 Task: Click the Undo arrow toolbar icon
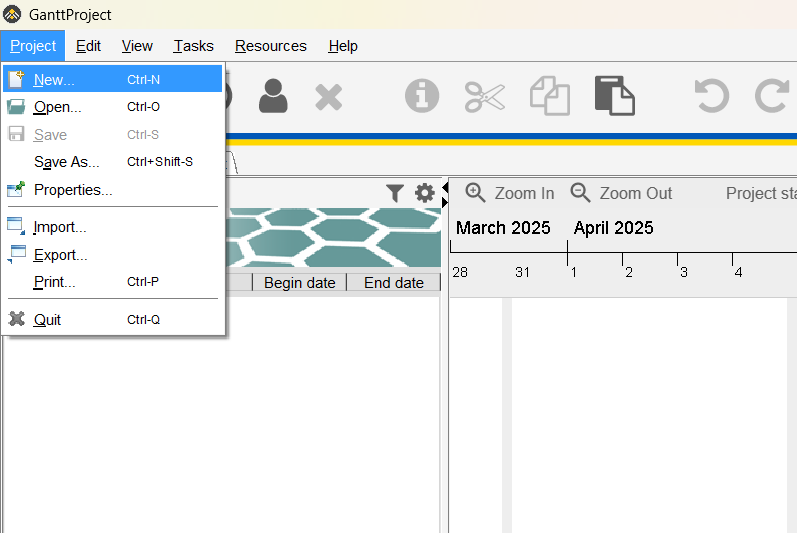tap(712, 96)
